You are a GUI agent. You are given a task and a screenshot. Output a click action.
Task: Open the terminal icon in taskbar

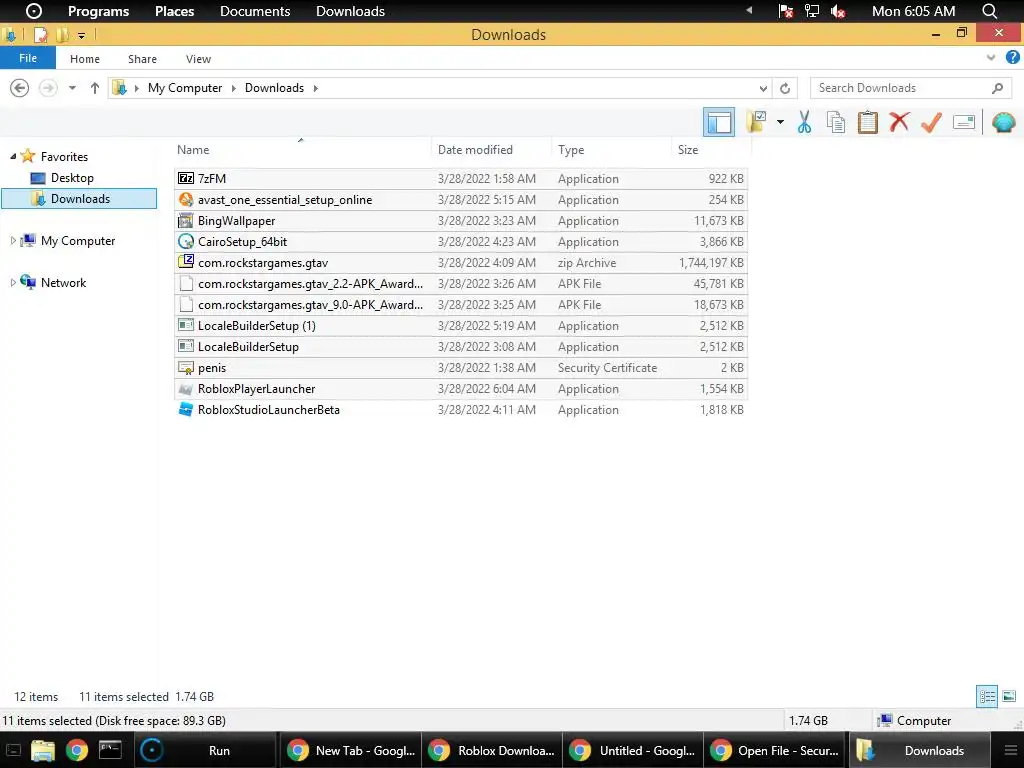(x=110, y=750)
